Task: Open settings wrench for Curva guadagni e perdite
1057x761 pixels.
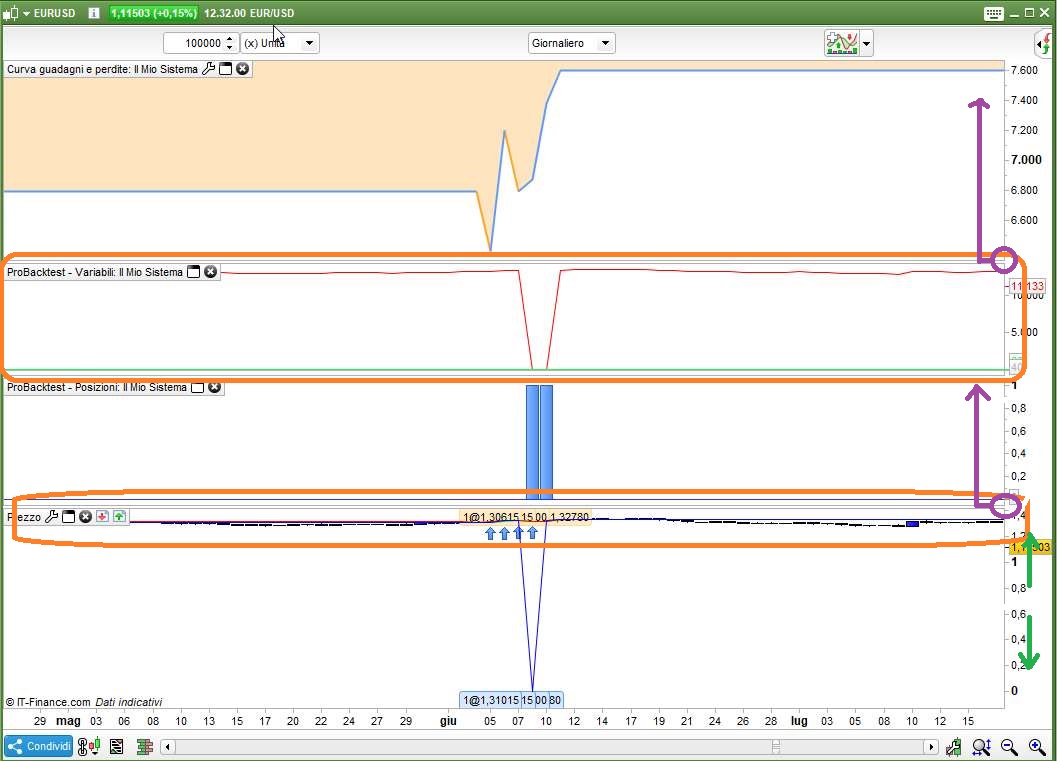Action: pyautogui.click(x=208, y=69)
